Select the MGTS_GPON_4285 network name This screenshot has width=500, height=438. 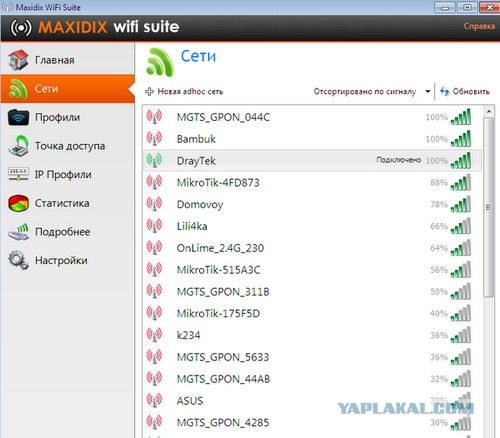click(x=223, y=423)
